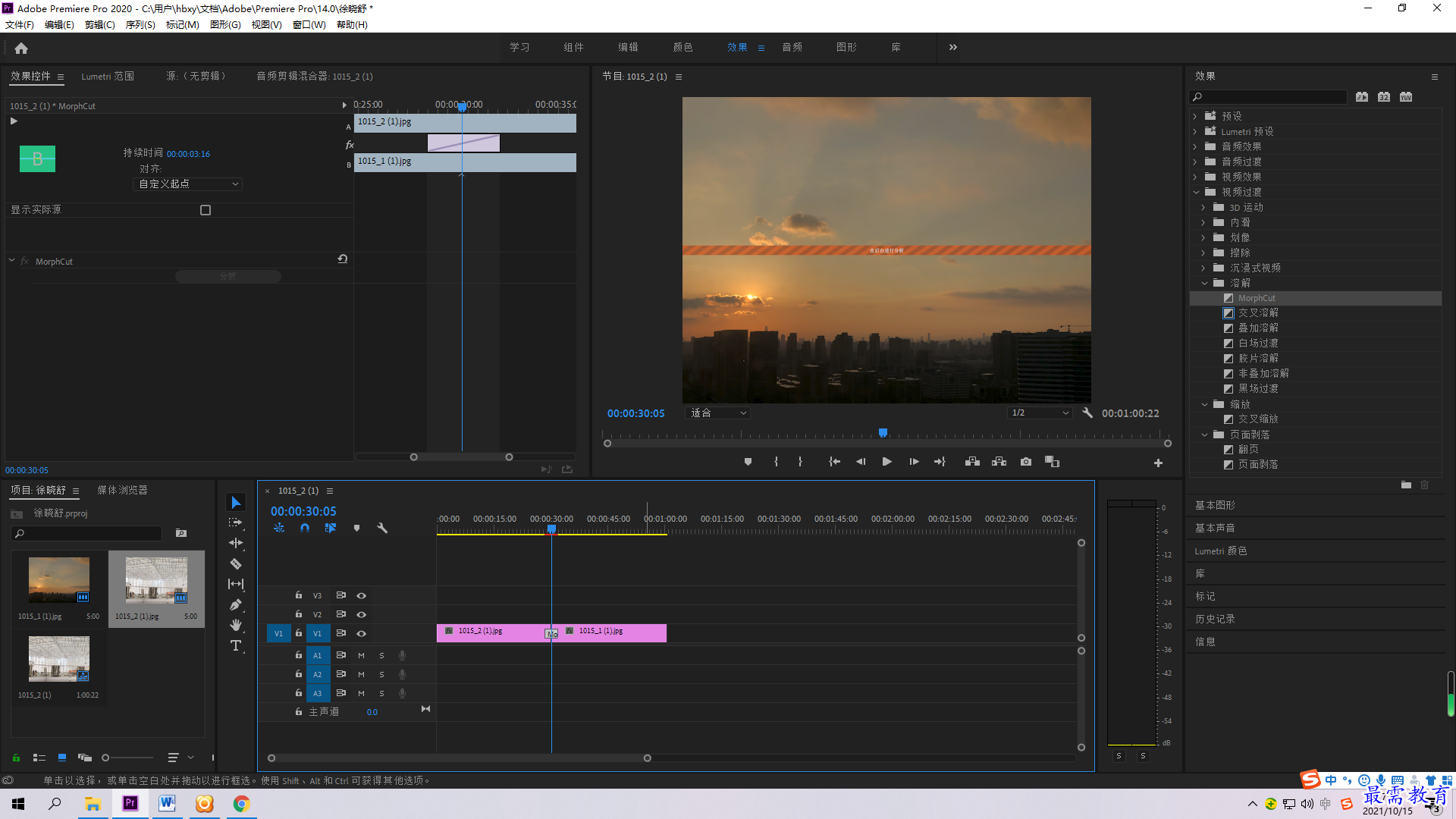This screenshot has height=819, width=1456.
Task: Collapse the 页面剥落 folder
Action: 1204,435
